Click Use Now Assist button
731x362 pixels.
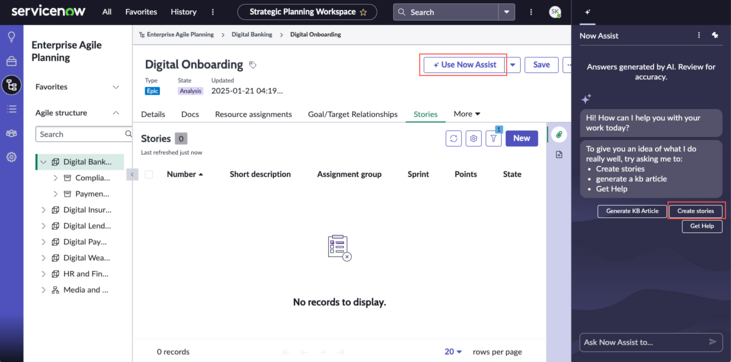[465, 65]
